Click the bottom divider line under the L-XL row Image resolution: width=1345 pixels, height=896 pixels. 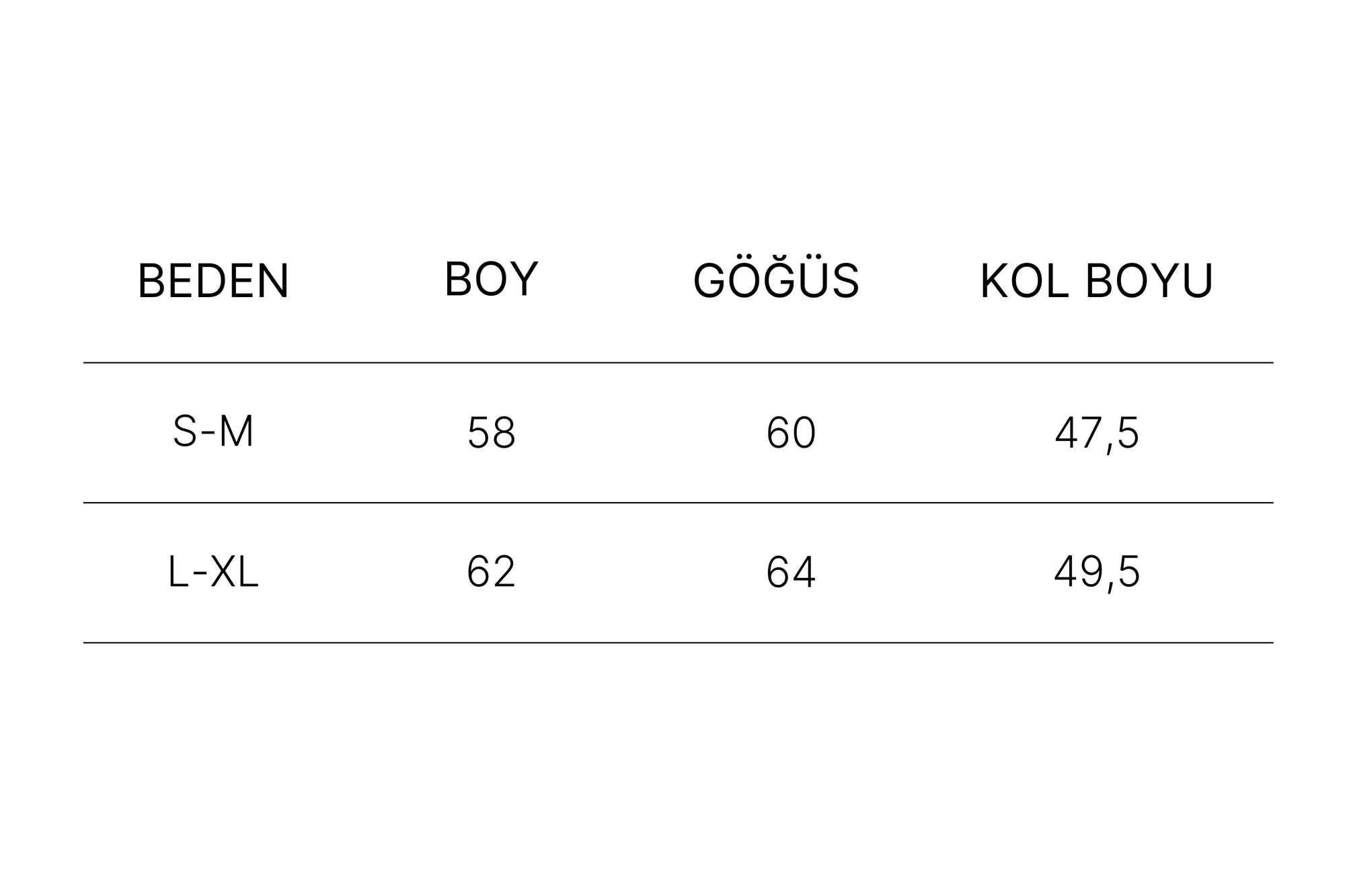pos(678,643)
